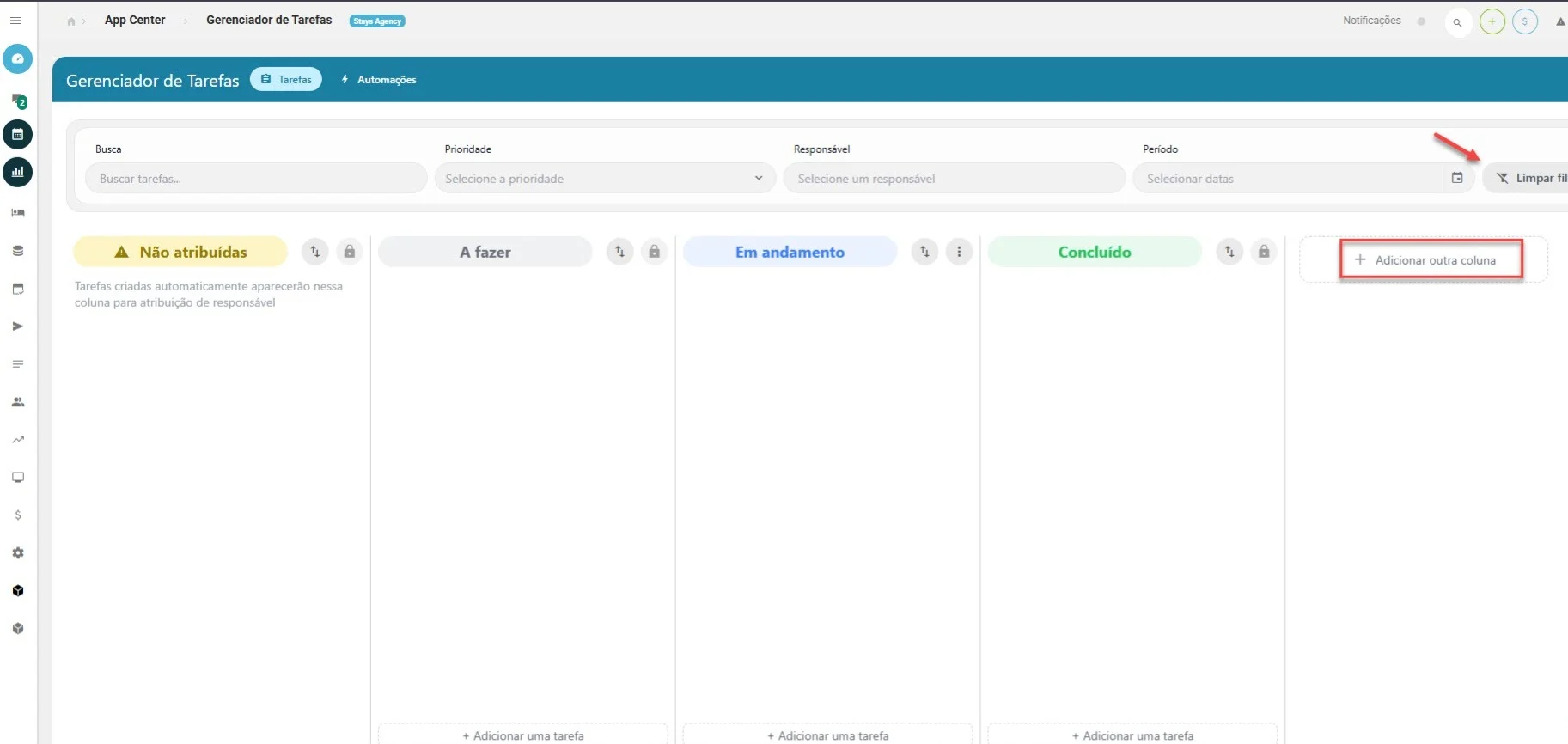Image resolution: width=1568 pixels, height=744 pixels.
Task: Click the Buscar tarefas search field
Action: click(256, 178)
